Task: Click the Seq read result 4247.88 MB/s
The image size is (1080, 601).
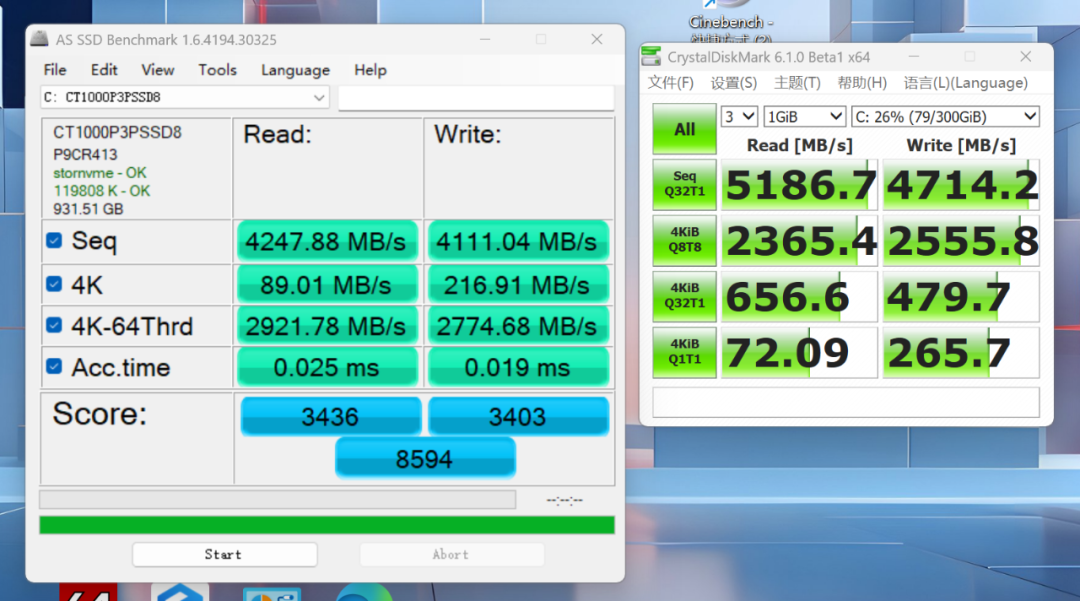Action: pyautogui.click(x=326, y=242)
